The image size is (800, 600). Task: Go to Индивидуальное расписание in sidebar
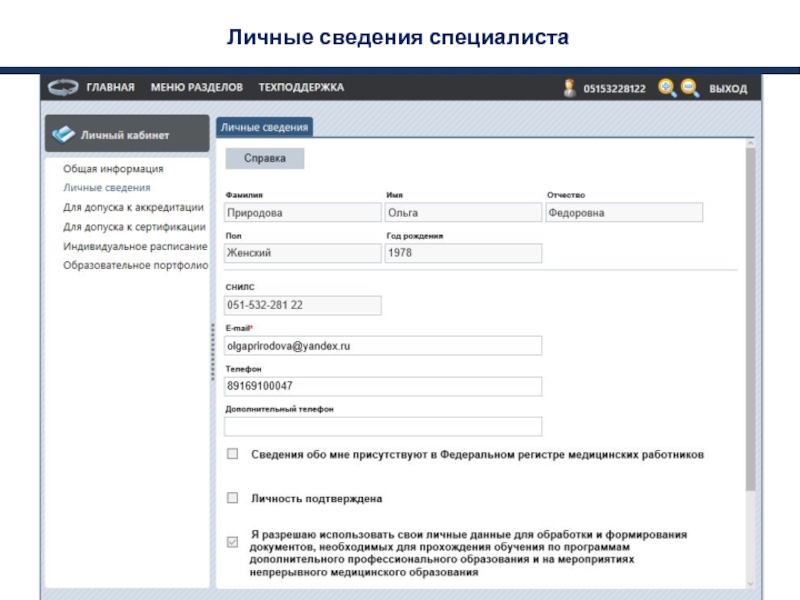tap(135, 246)
